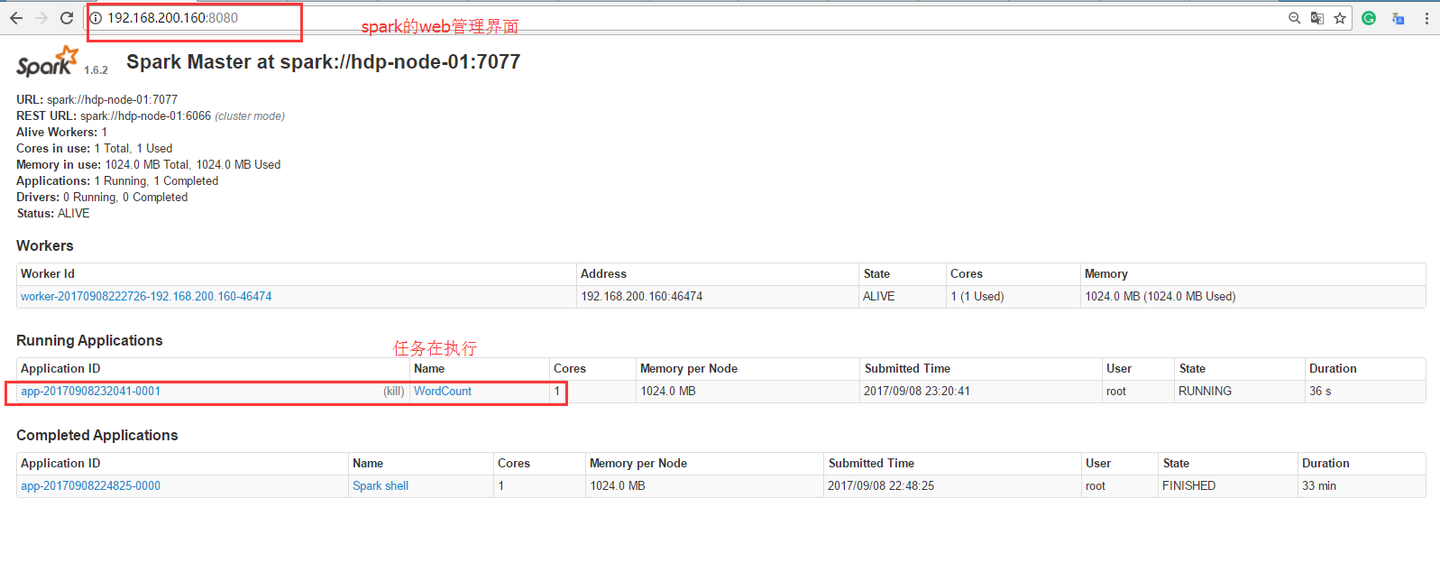Open site info icon in address bar

[x=96, y=18]
